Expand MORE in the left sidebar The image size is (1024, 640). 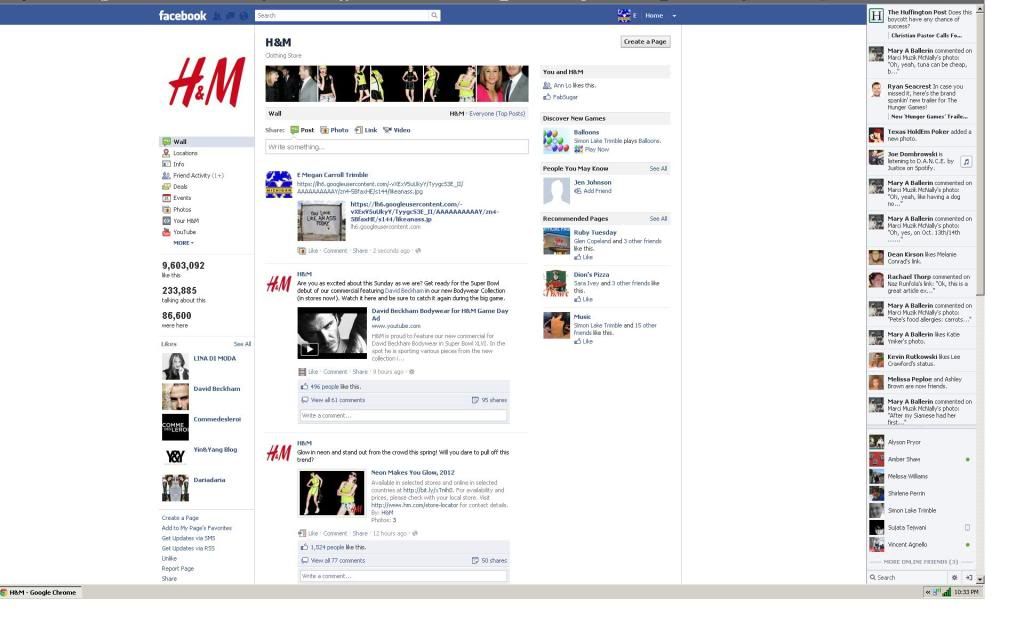click(184, 243)
